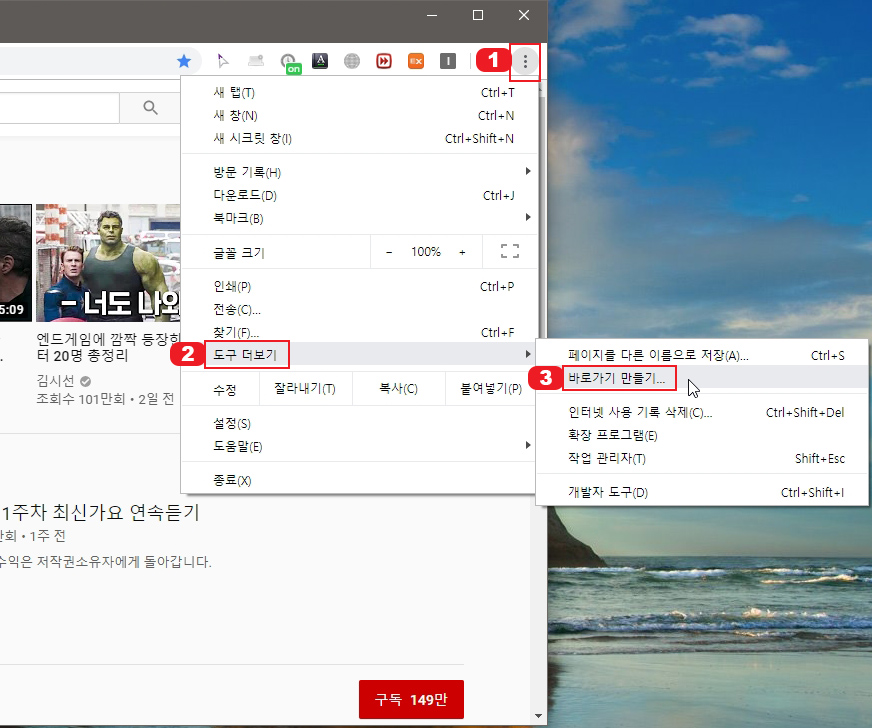Click the globe extension icon in toolbar

pos(352,60)
